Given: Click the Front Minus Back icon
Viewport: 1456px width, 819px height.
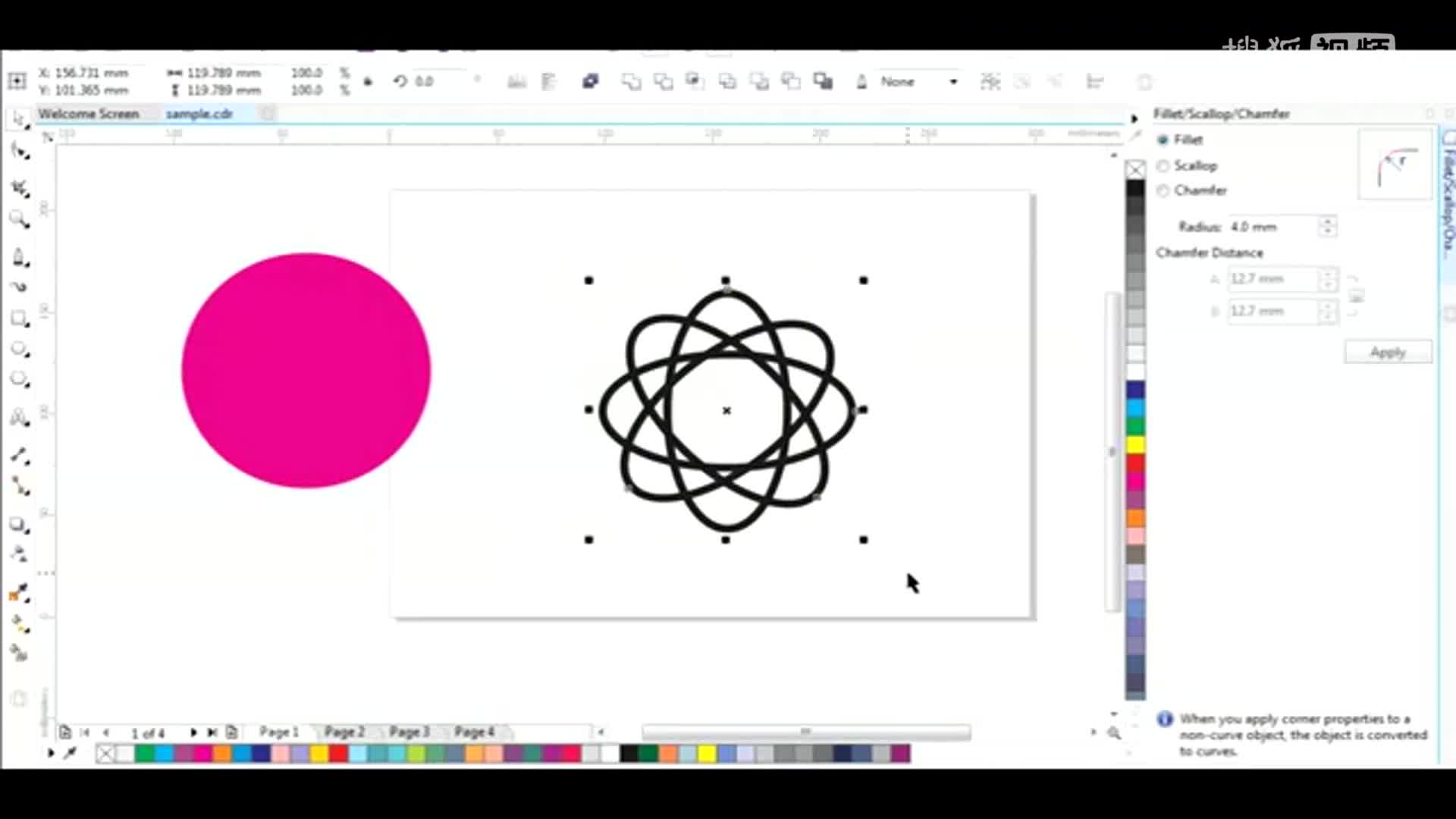Looking at the screenshot, I should tap(759, 81).
